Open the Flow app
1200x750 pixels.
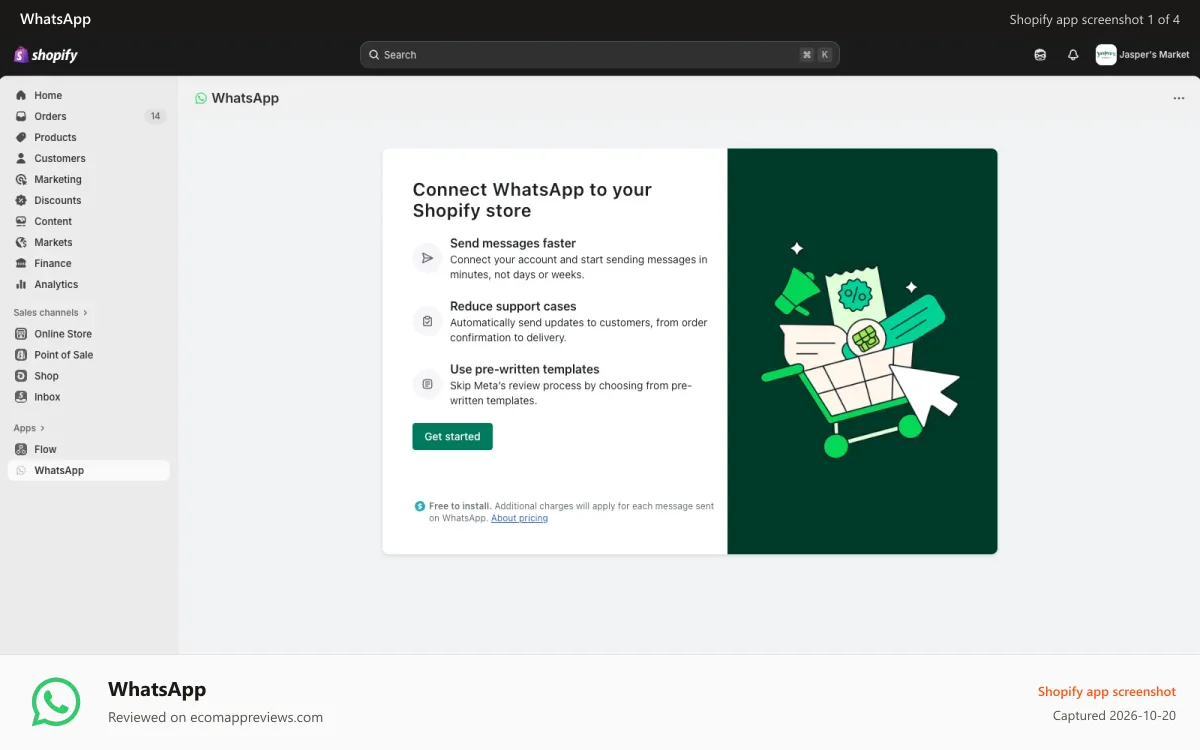point(45,449)
